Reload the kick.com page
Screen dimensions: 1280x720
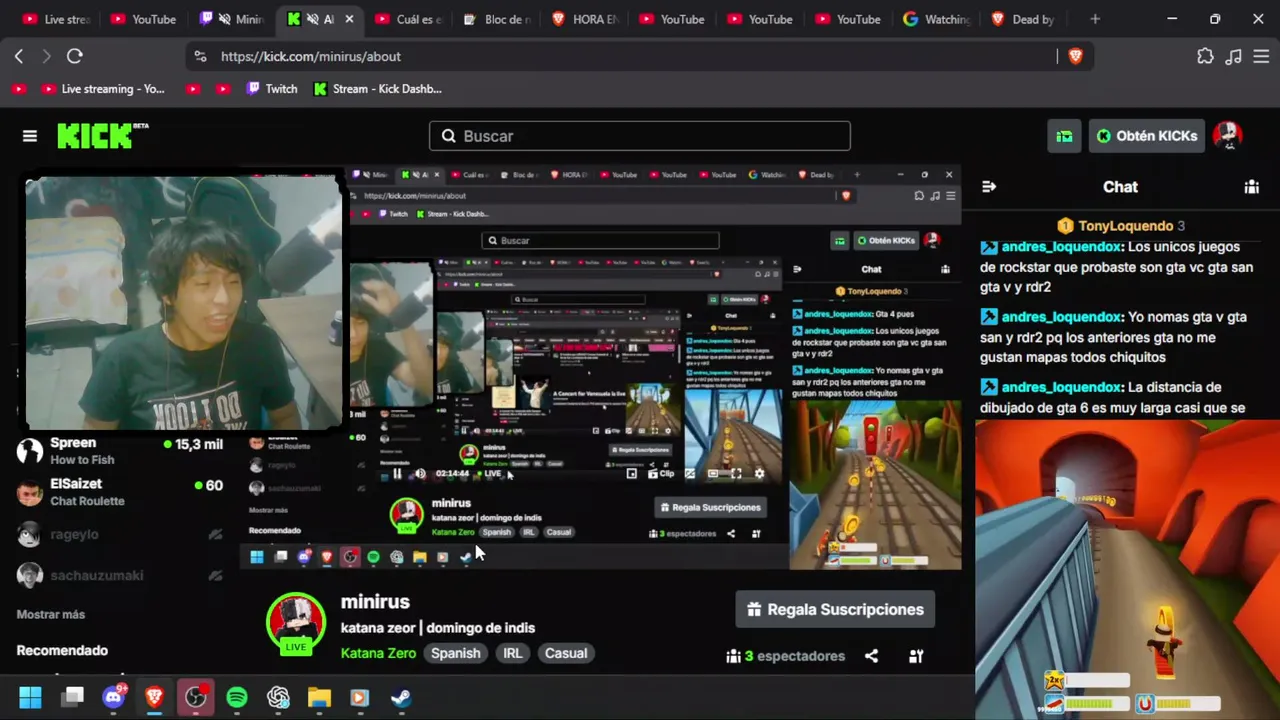[x=74, y=57]
